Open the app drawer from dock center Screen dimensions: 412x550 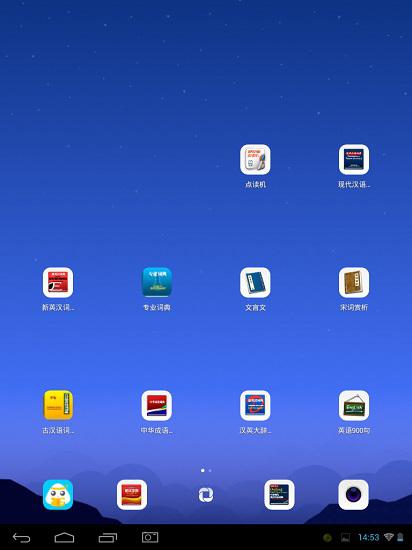(206, 495)
